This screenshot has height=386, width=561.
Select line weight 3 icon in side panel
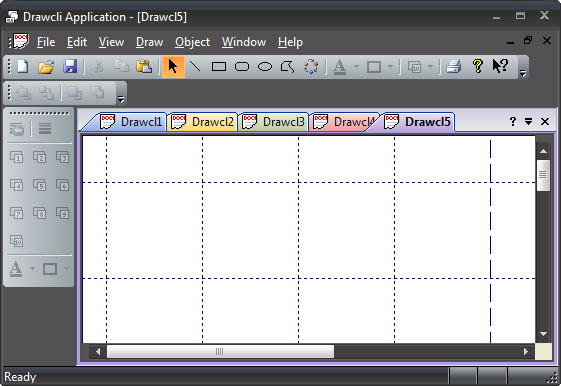(63, 157)
